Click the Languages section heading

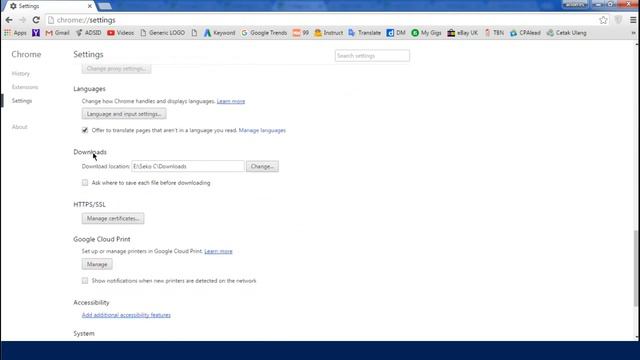(89, 89)
